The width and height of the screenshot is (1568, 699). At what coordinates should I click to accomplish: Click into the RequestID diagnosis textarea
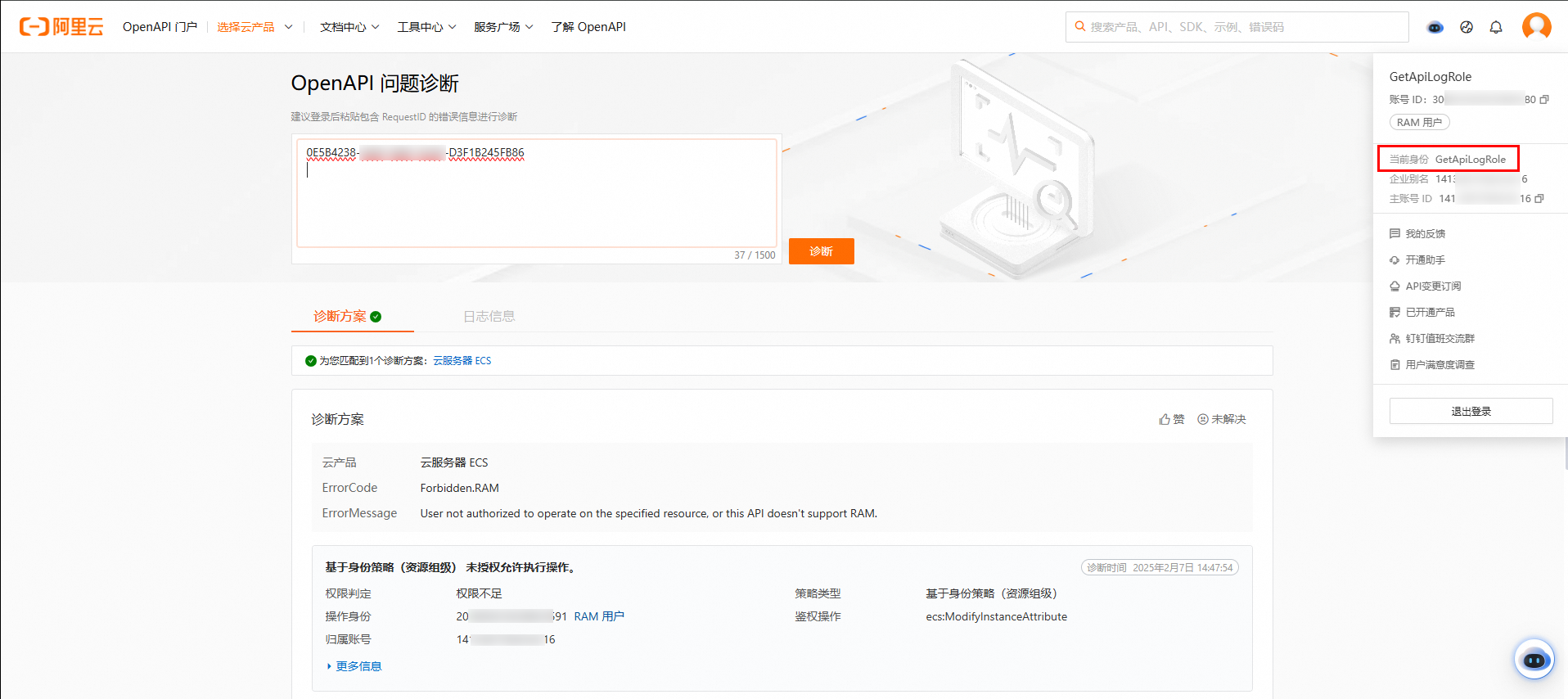536,192
